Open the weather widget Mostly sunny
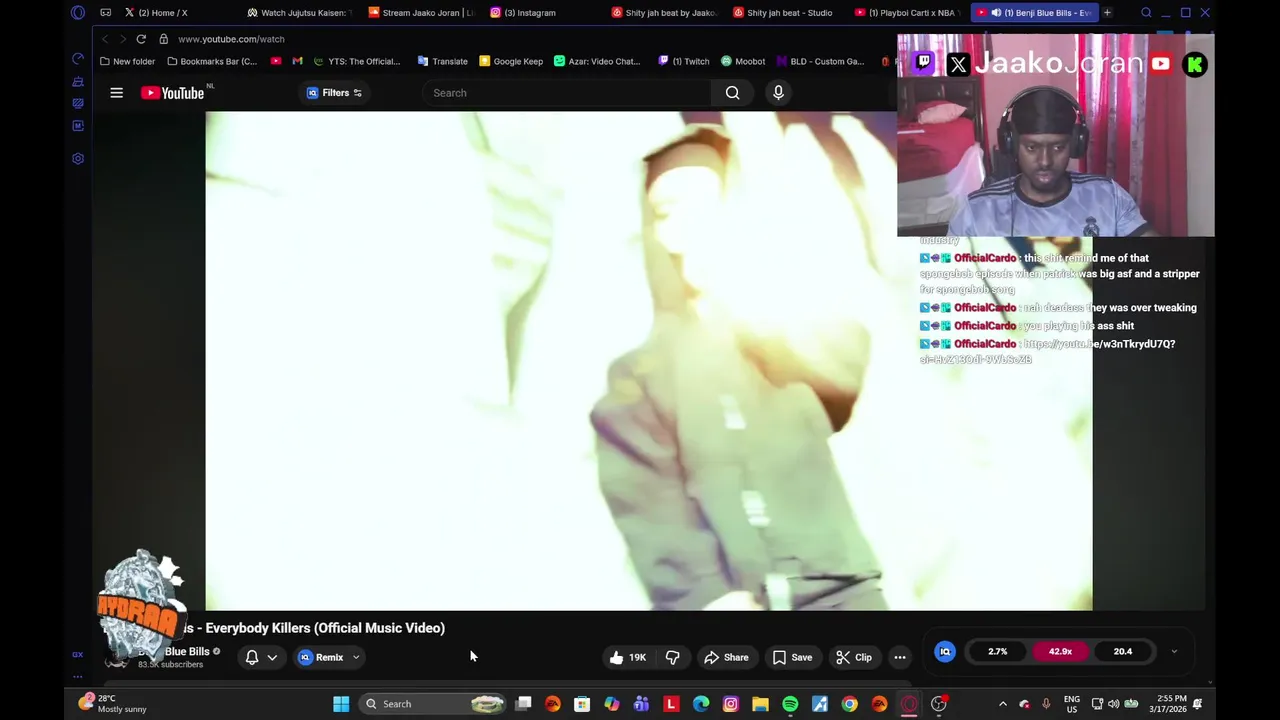The height and width of the screenshot is (720, 1280). point(113,704)
